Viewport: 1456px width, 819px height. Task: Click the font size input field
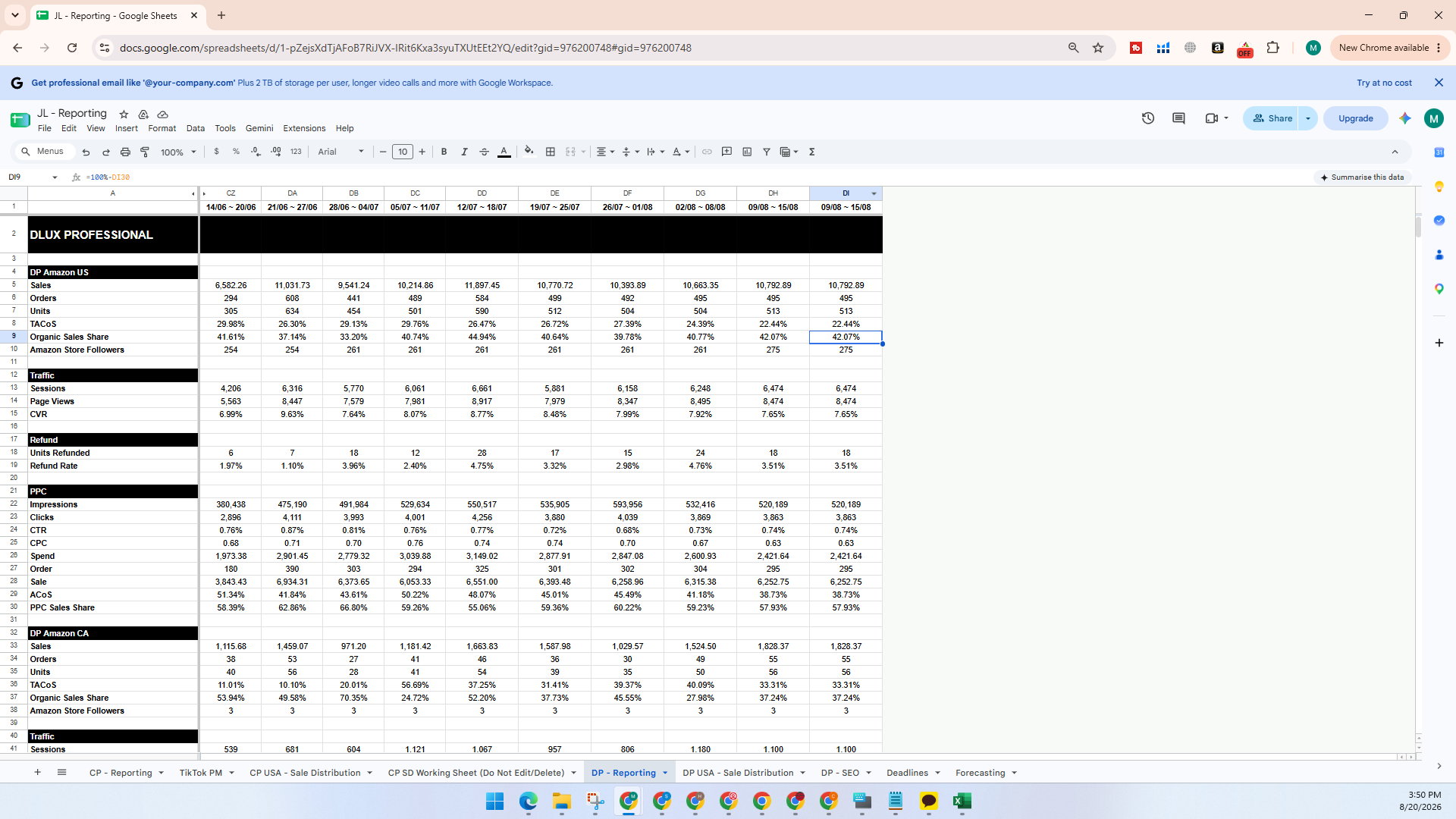click(x=403, y=152)
